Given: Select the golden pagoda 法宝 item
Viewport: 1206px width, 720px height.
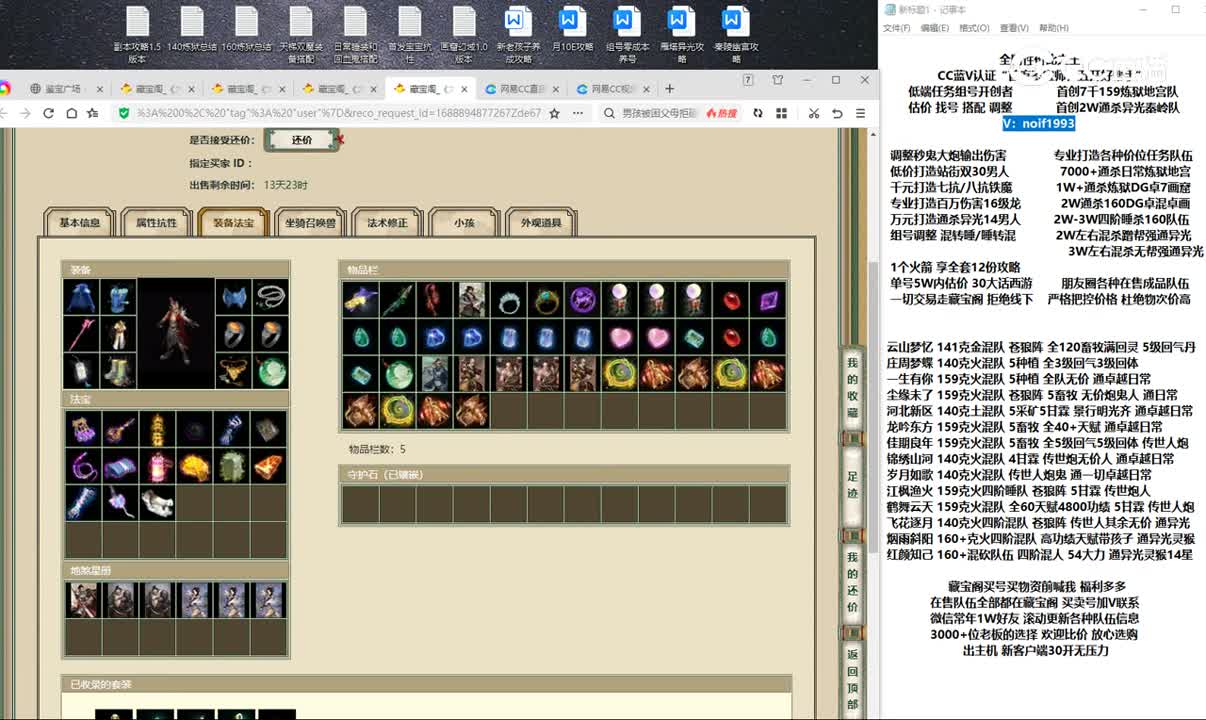Looking at the screenshot, I should pyautogui.click(x=157, y=429).
